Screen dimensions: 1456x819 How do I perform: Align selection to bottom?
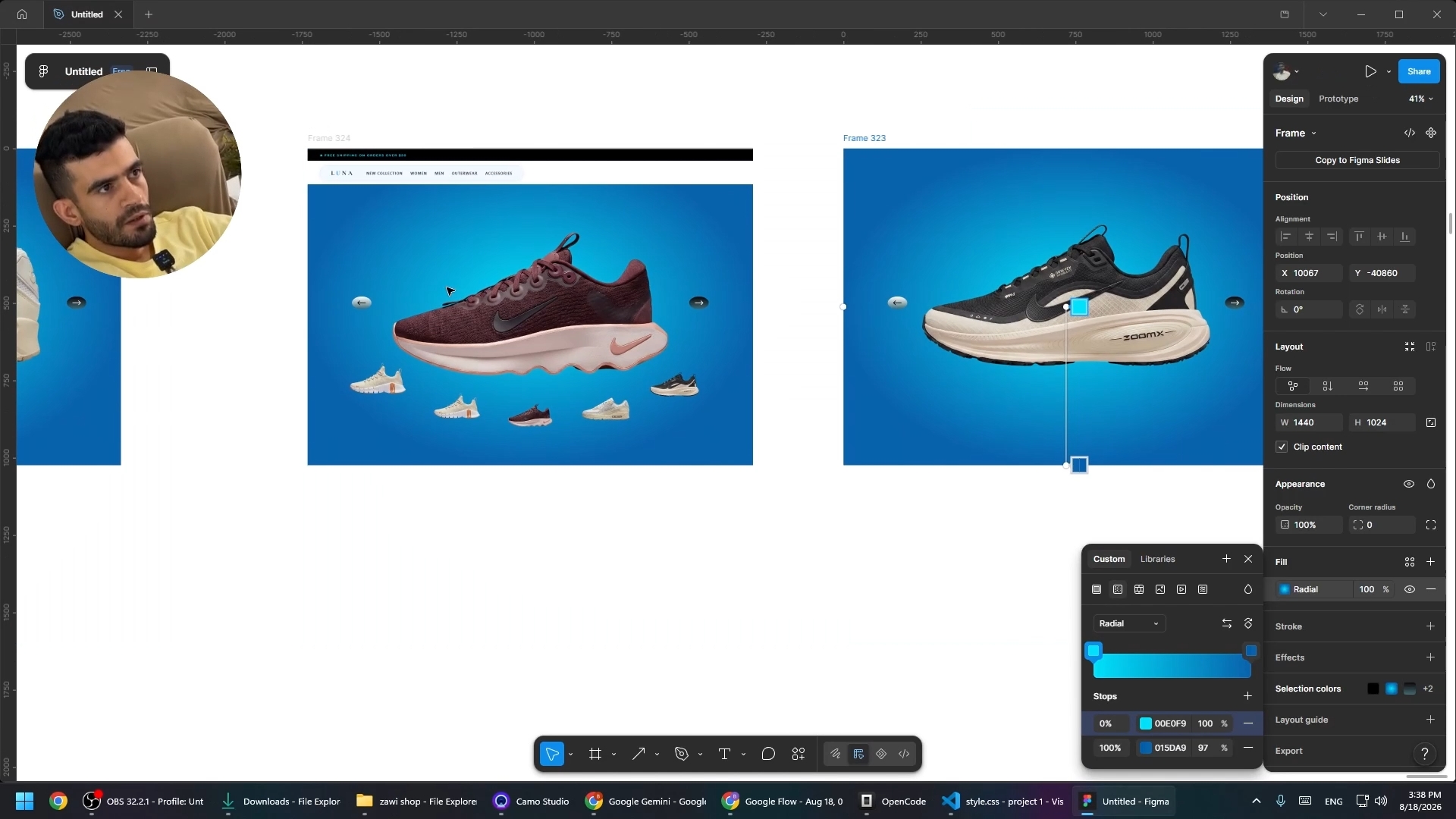point(1404,237)
